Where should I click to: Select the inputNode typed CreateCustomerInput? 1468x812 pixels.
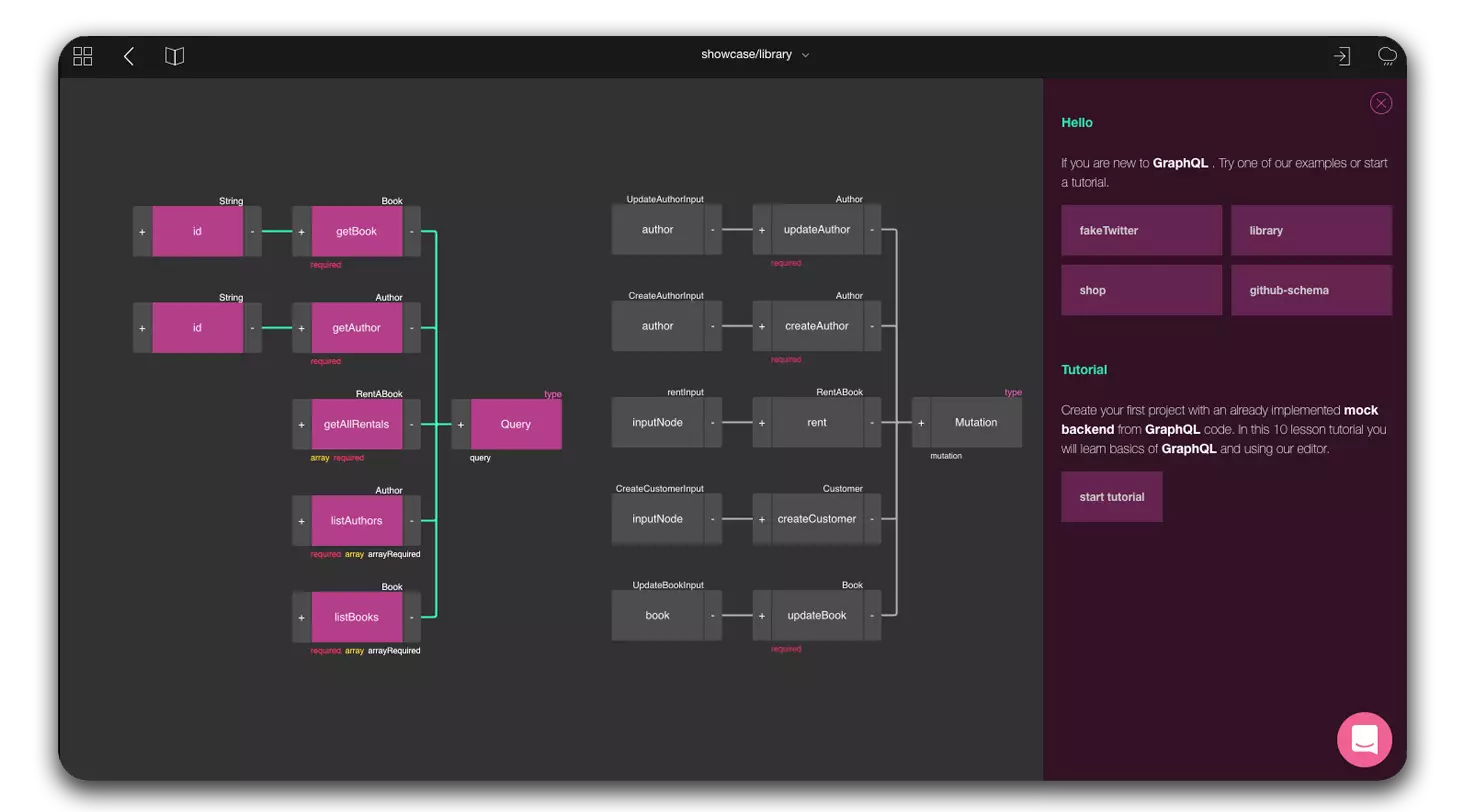coord(657,519)
